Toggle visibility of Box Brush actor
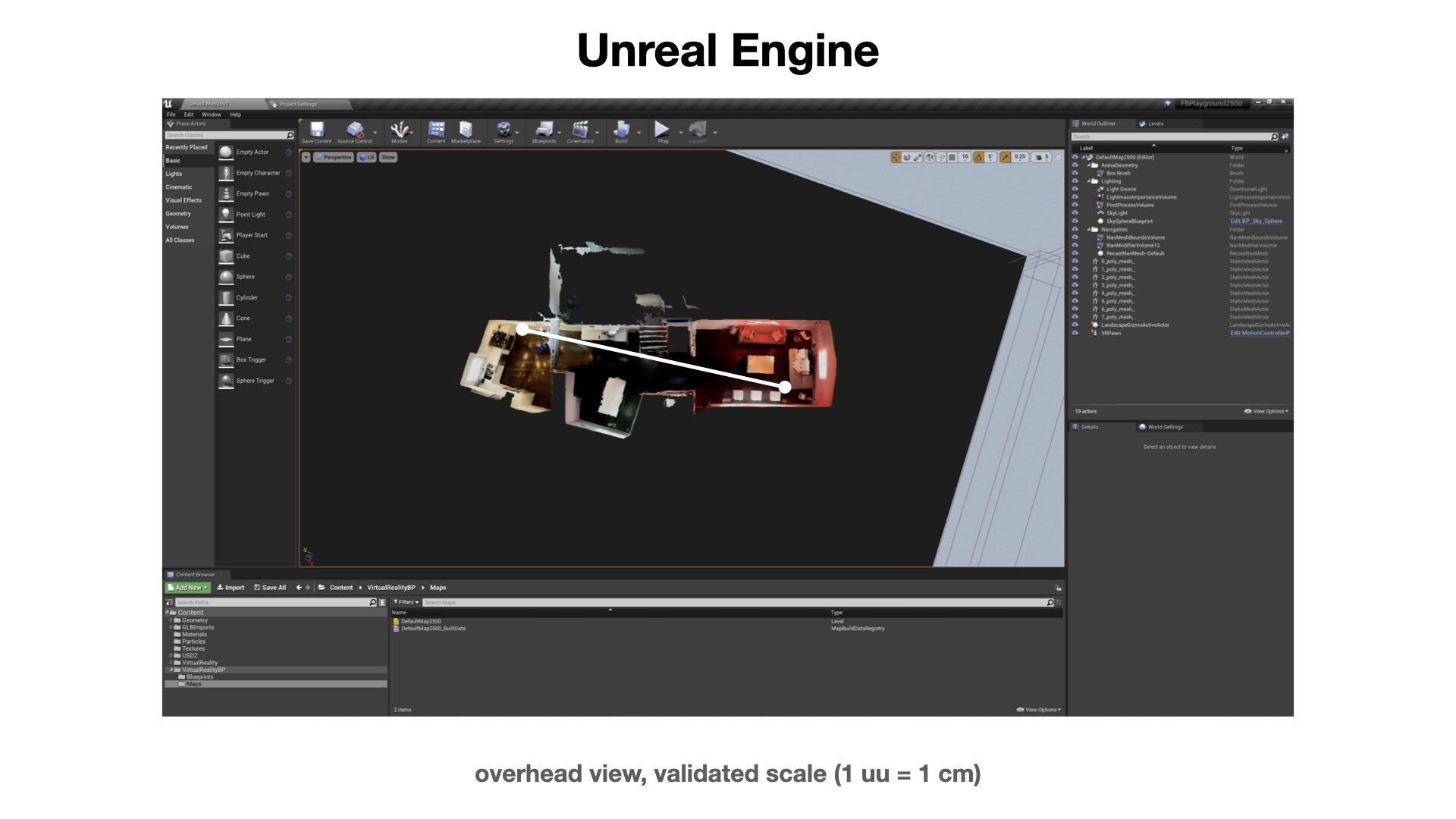This screenshot has height=819, width=1456. pyautogui.click(x=1075, y=173)
